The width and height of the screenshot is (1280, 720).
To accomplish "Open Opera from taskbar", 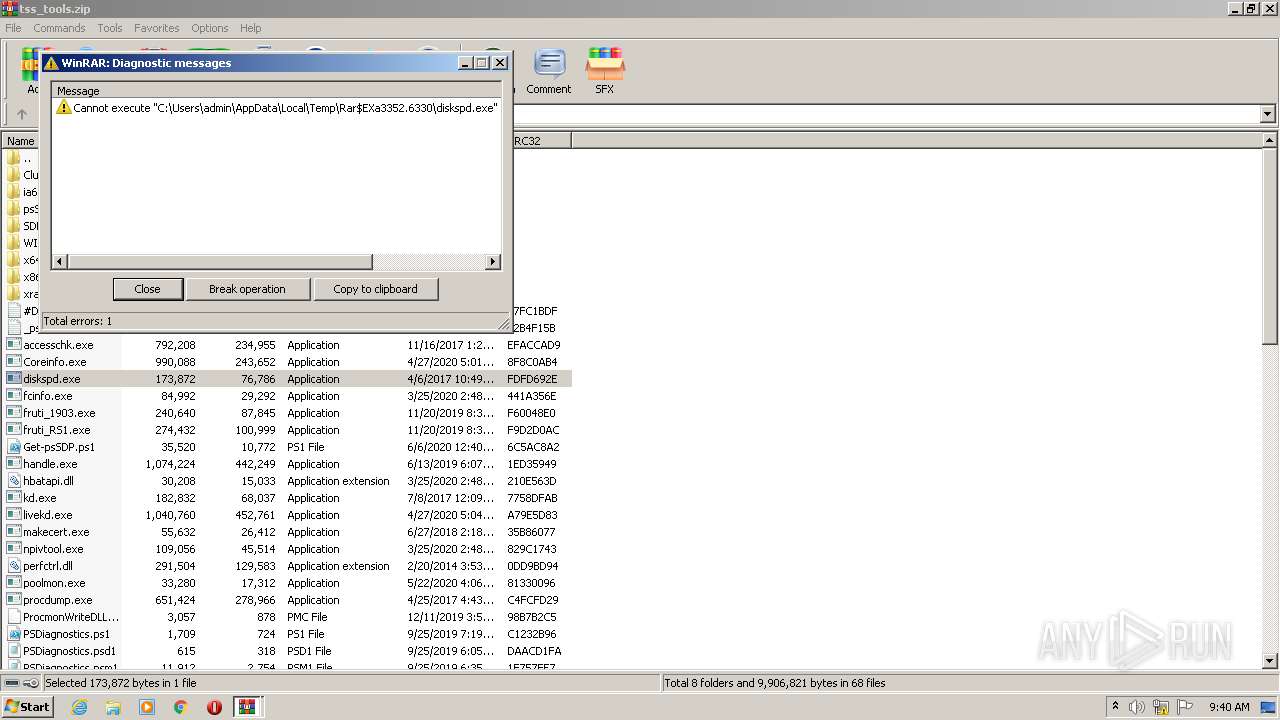I will point(214,707).
